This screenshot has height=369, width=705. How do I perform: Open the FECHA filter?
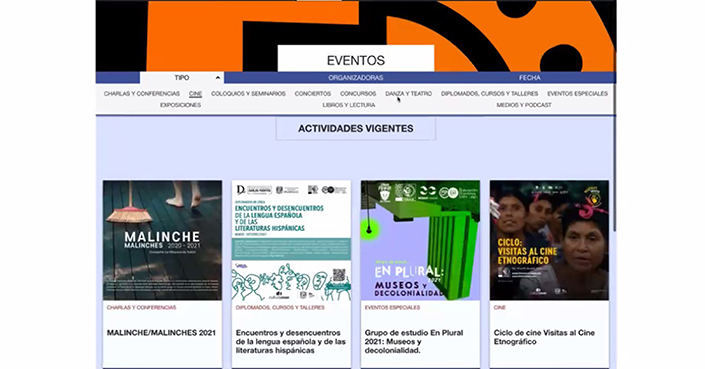(x=530, y=78)
